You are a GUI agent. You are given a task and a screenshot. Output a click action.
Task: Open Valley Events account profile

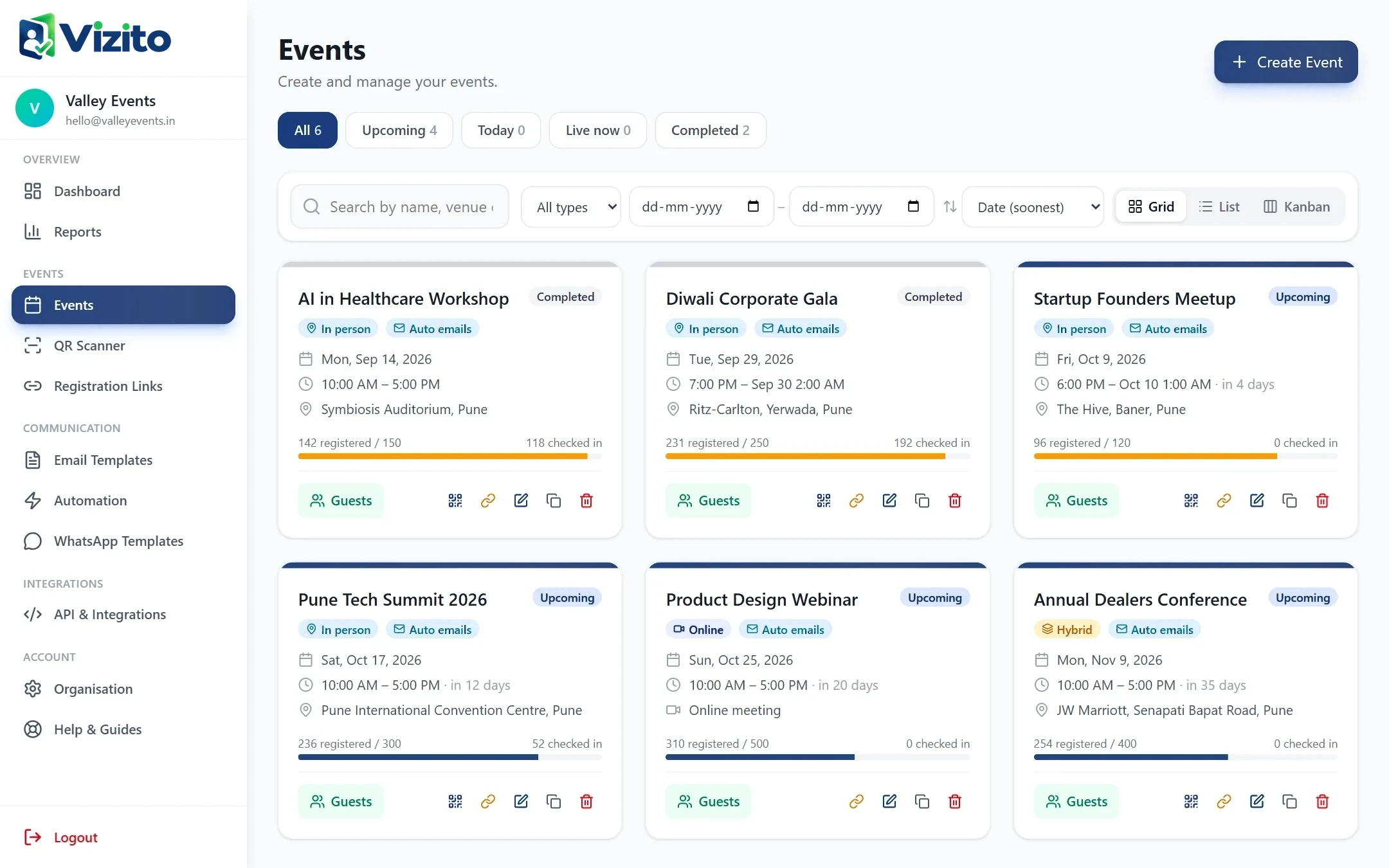pos(123,108)
